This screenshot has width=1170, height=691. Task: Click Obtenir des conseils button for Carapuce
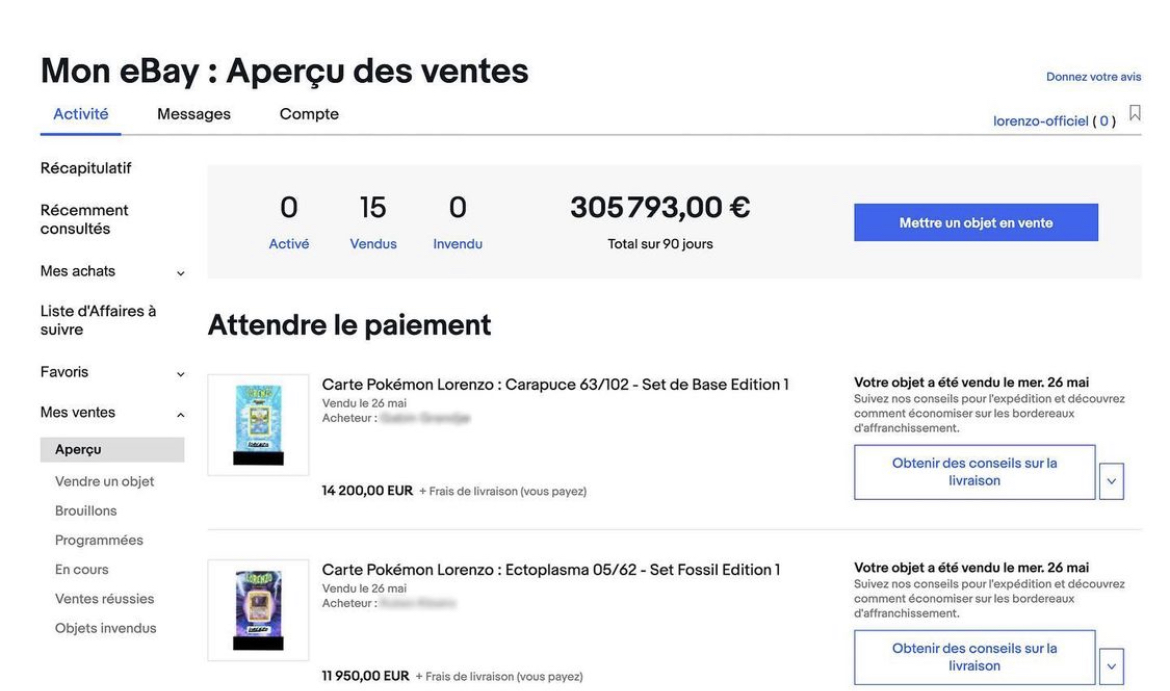tap(975, 472)
